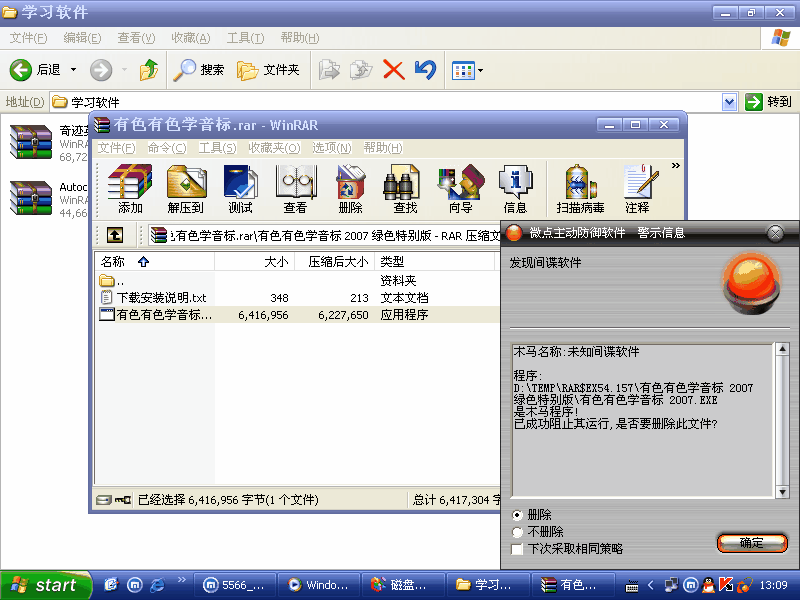Click the WinRAR 注释 (Comment) icon
Screen dimensions: 800x600
[638, 189]
